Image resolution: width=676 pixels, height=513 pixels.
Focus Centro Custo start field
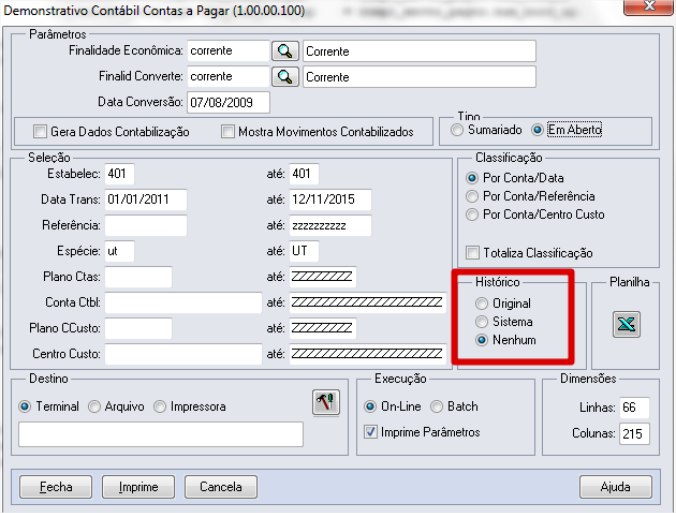pyautogui.click(x=183, y=354)
